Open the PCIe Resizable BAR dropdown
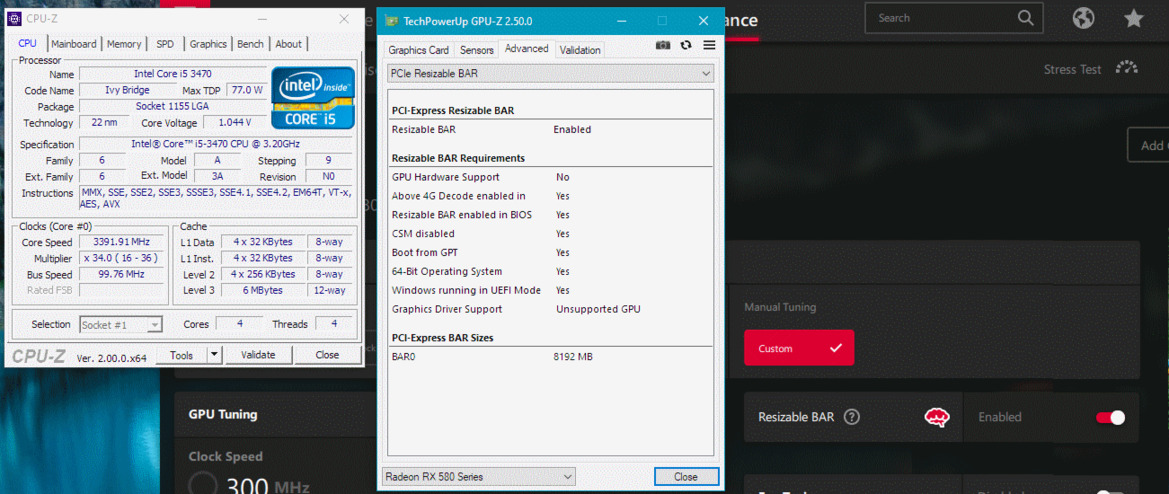This screenshot has width=1169, height=494. coord(550,74)
